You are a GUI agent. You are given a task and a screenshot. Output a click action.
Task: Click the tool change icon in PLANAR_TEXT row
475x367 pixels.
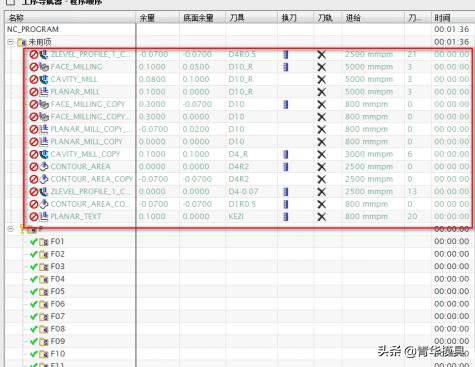point(286,216)
